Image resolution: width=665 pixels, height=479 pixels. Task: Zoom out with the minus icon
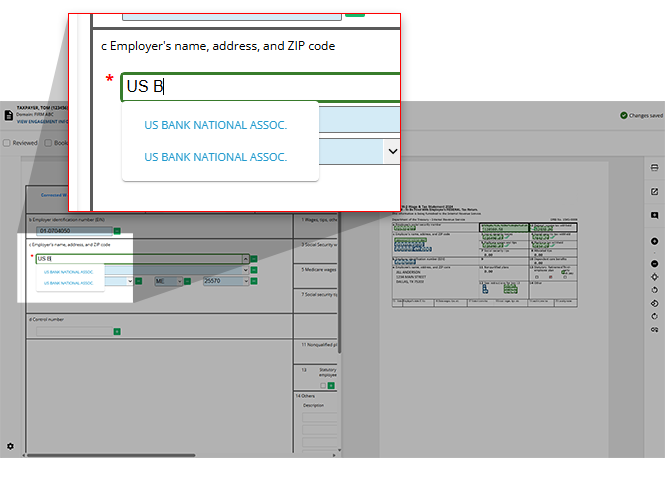654,264
